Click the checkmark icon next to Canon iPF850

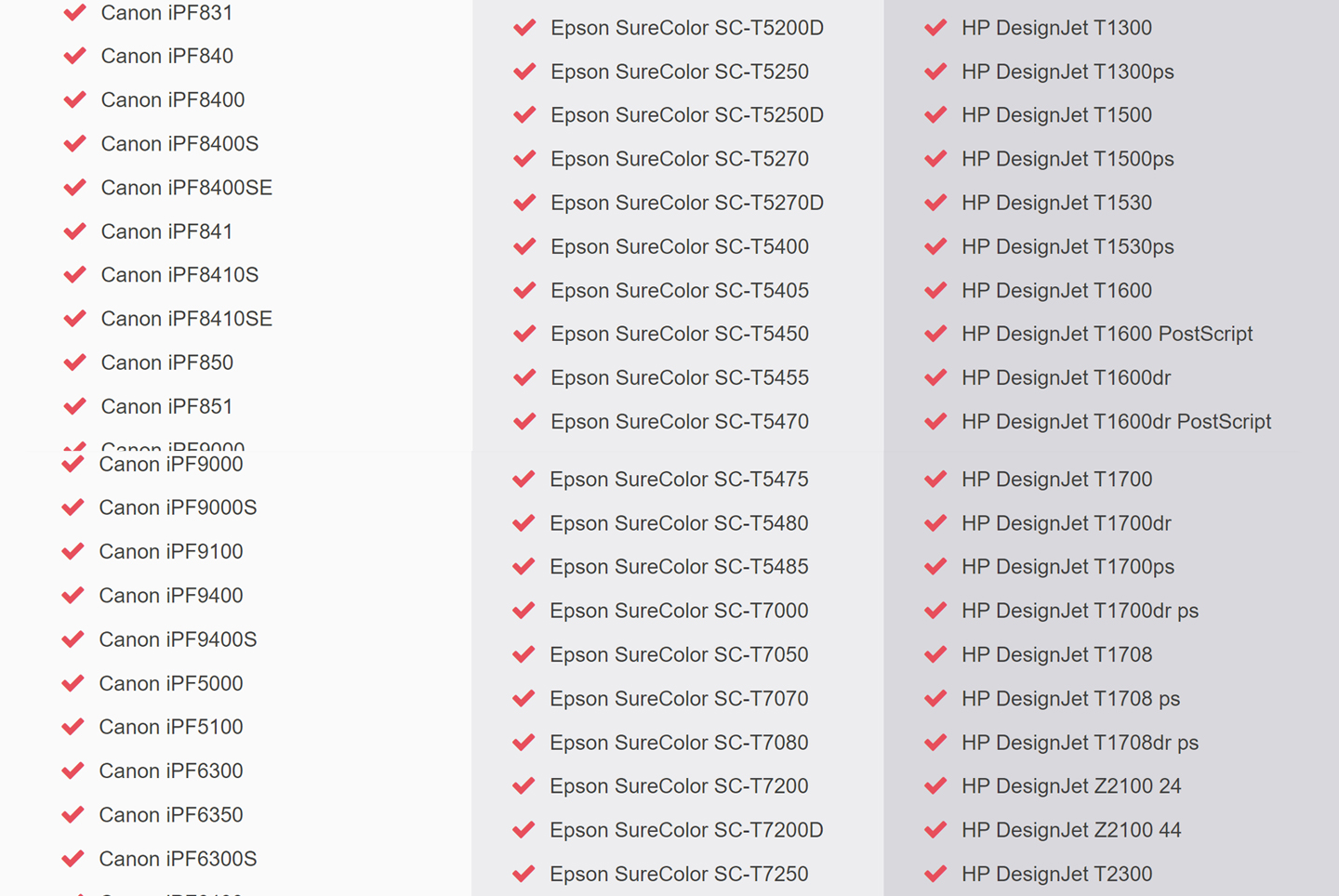tap(74, 362)
